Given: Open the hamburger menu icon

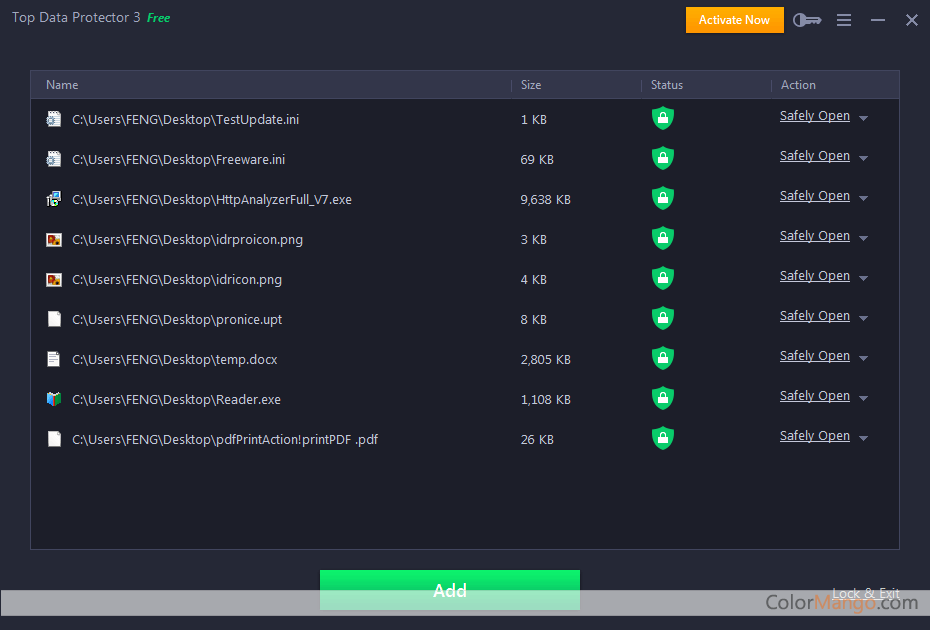Looking at the screenshot, I should click(844, 20).
